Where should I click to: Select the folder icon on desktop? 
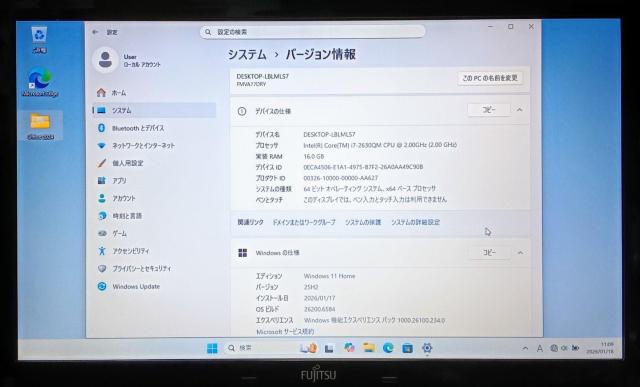(40, 126)
